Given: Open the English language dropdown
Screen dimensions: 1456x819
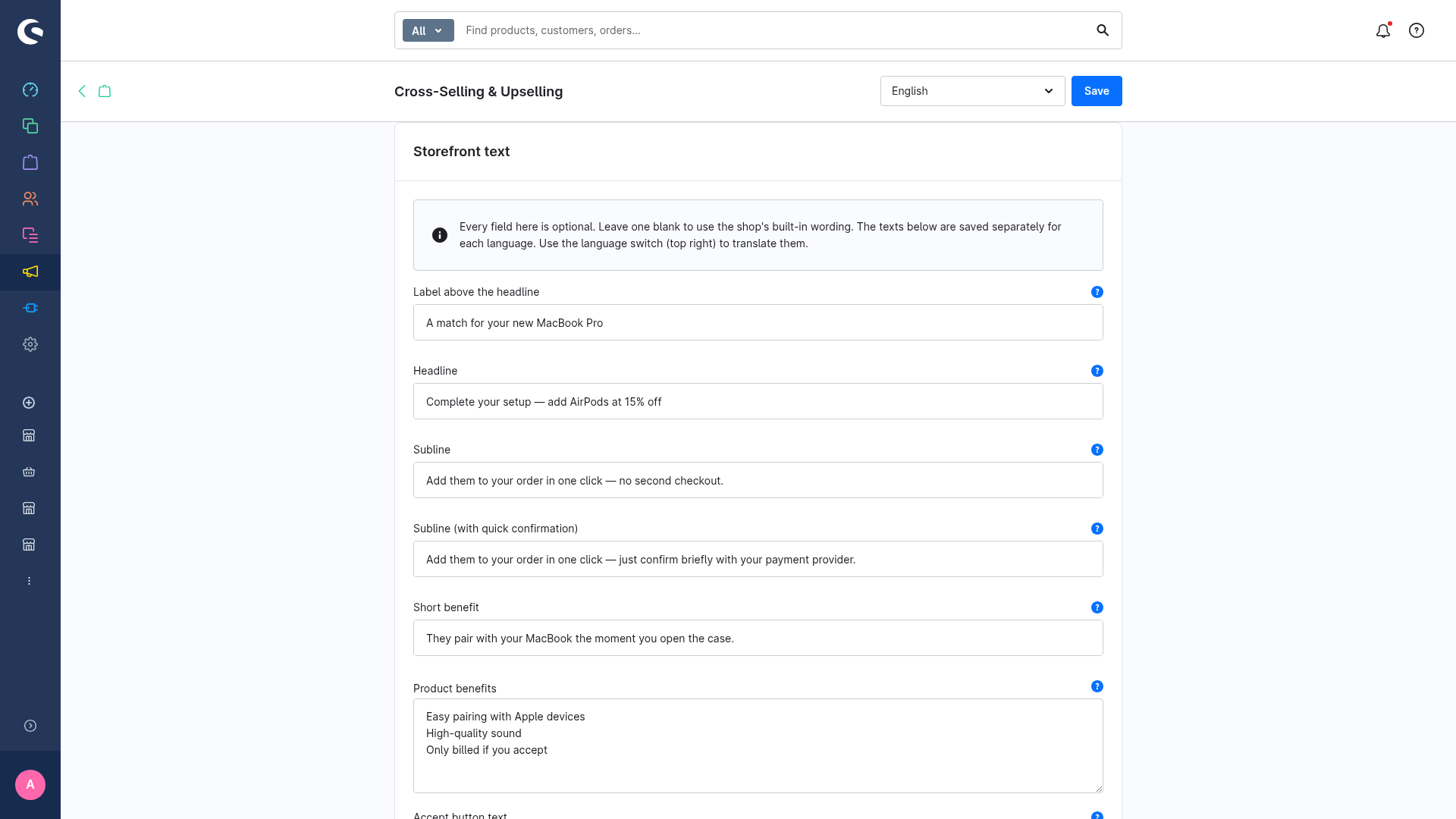Looking at the screenshot, I should pos(972,91).
